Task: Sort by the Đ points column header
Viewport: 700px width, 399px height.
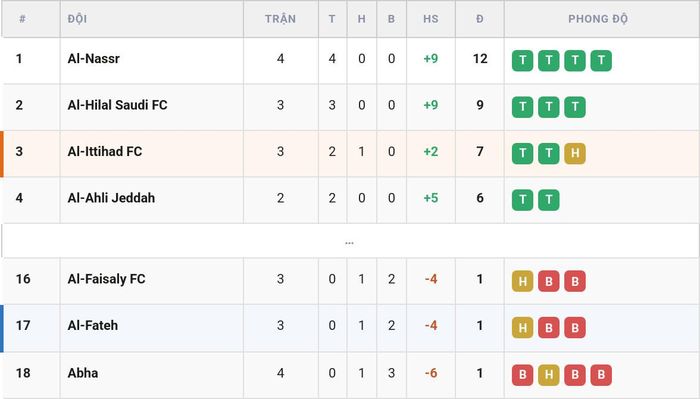Action: (x=480, y=19)
